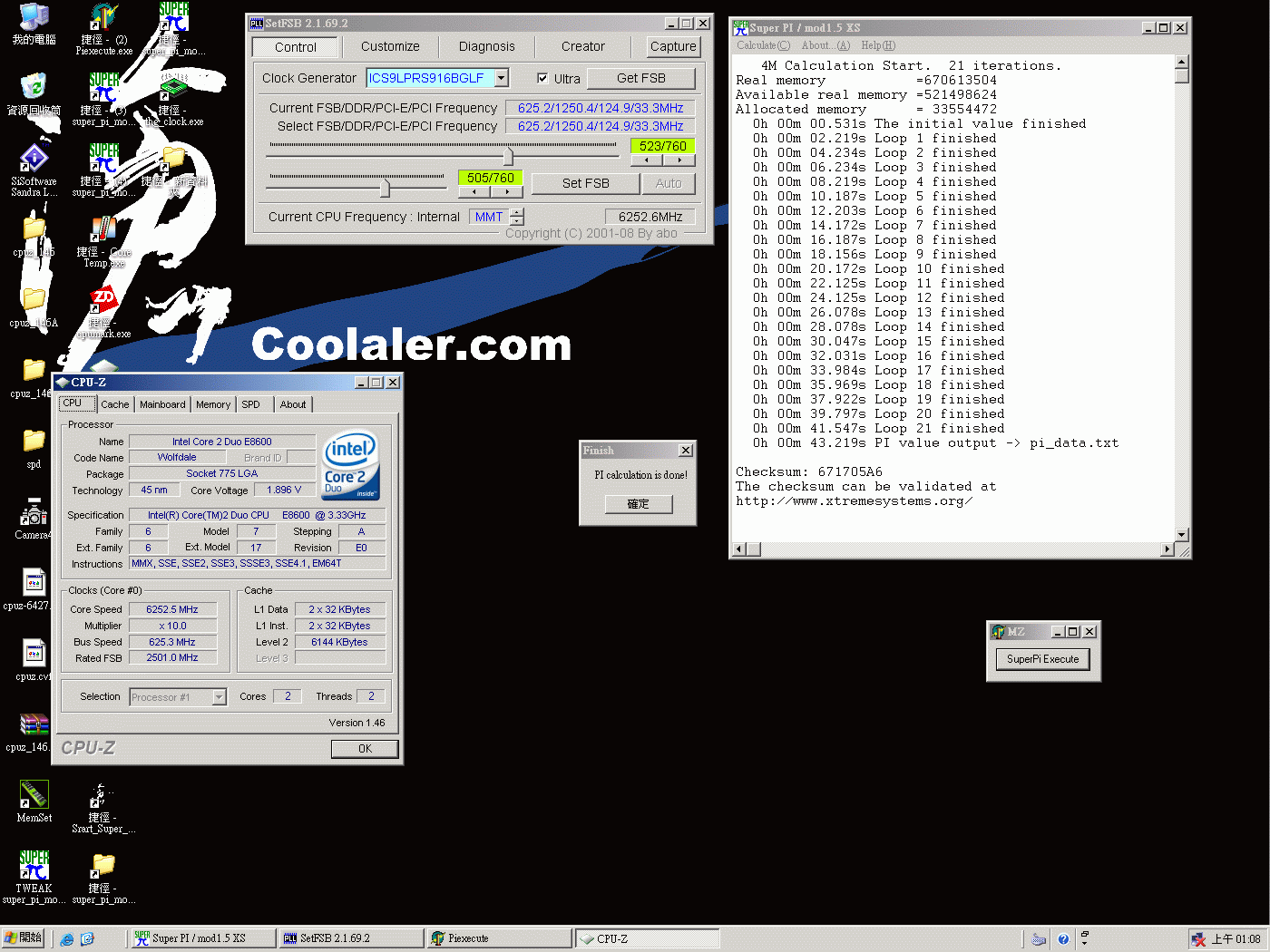Switch to the Customize tab in SetFSB
This screenshot has width=1270, height=952.
(x=390, y=46)
